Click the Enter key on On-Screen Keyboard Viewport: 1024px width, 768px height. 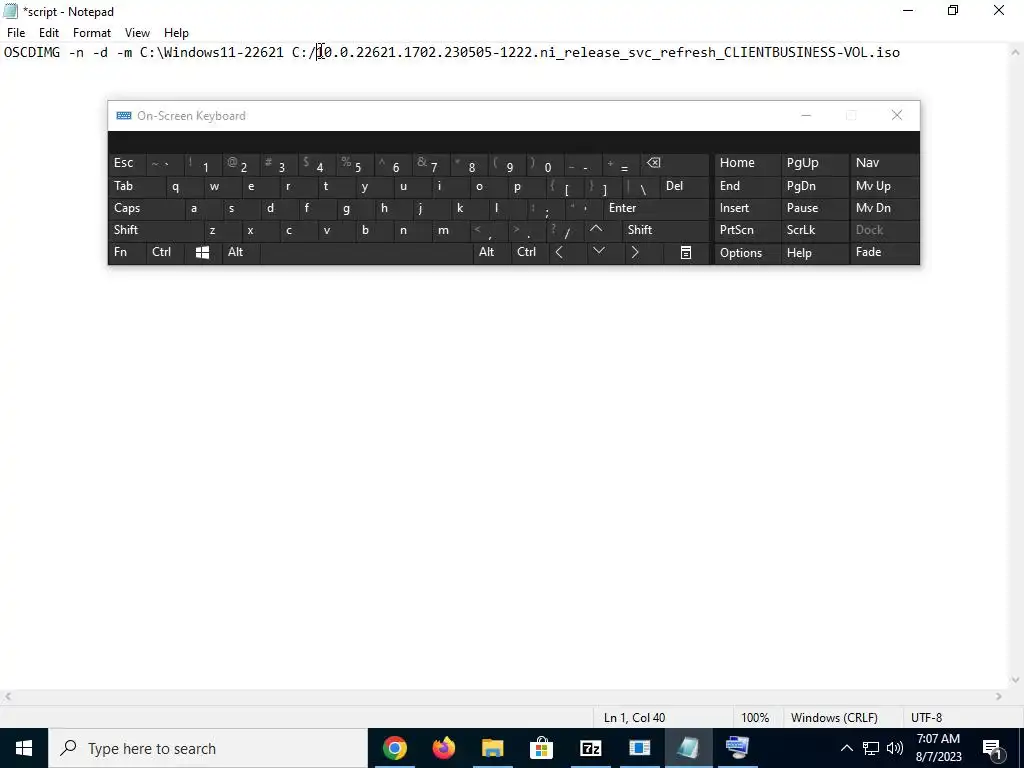tap(656, 208)
